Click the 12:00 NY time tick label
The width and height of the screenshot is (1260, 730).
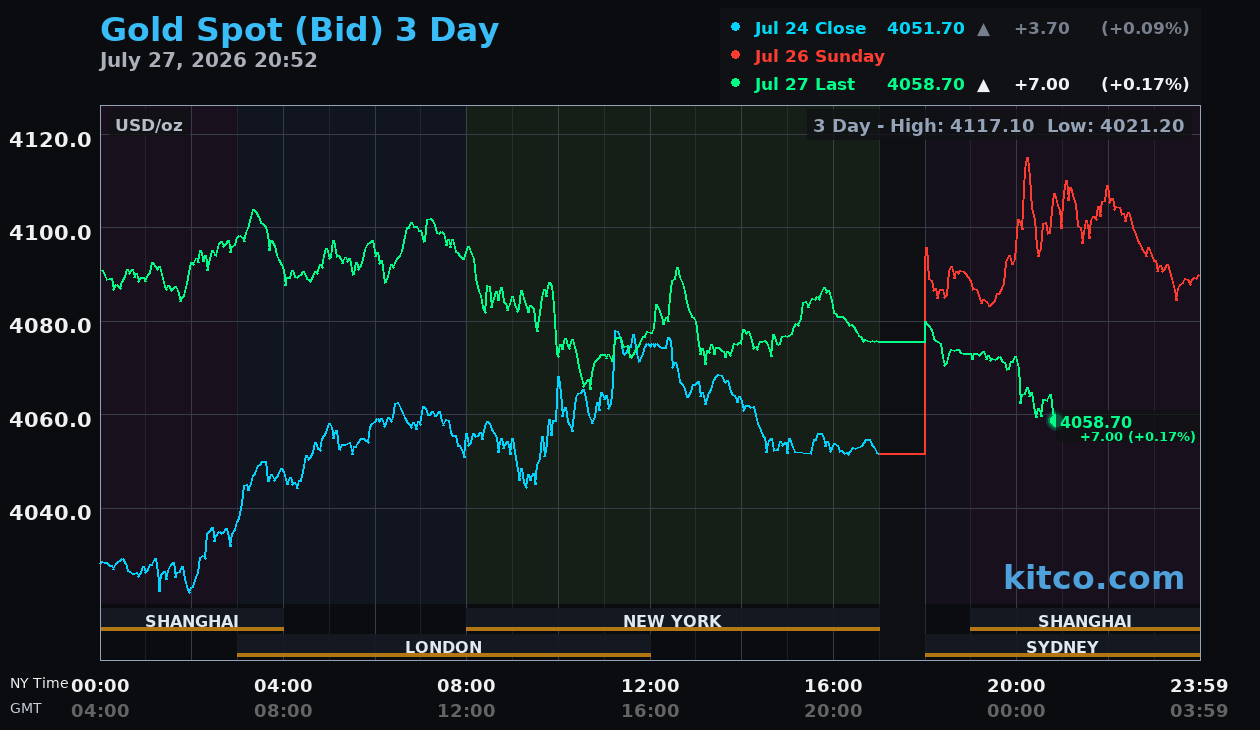(x=650, y=686)
